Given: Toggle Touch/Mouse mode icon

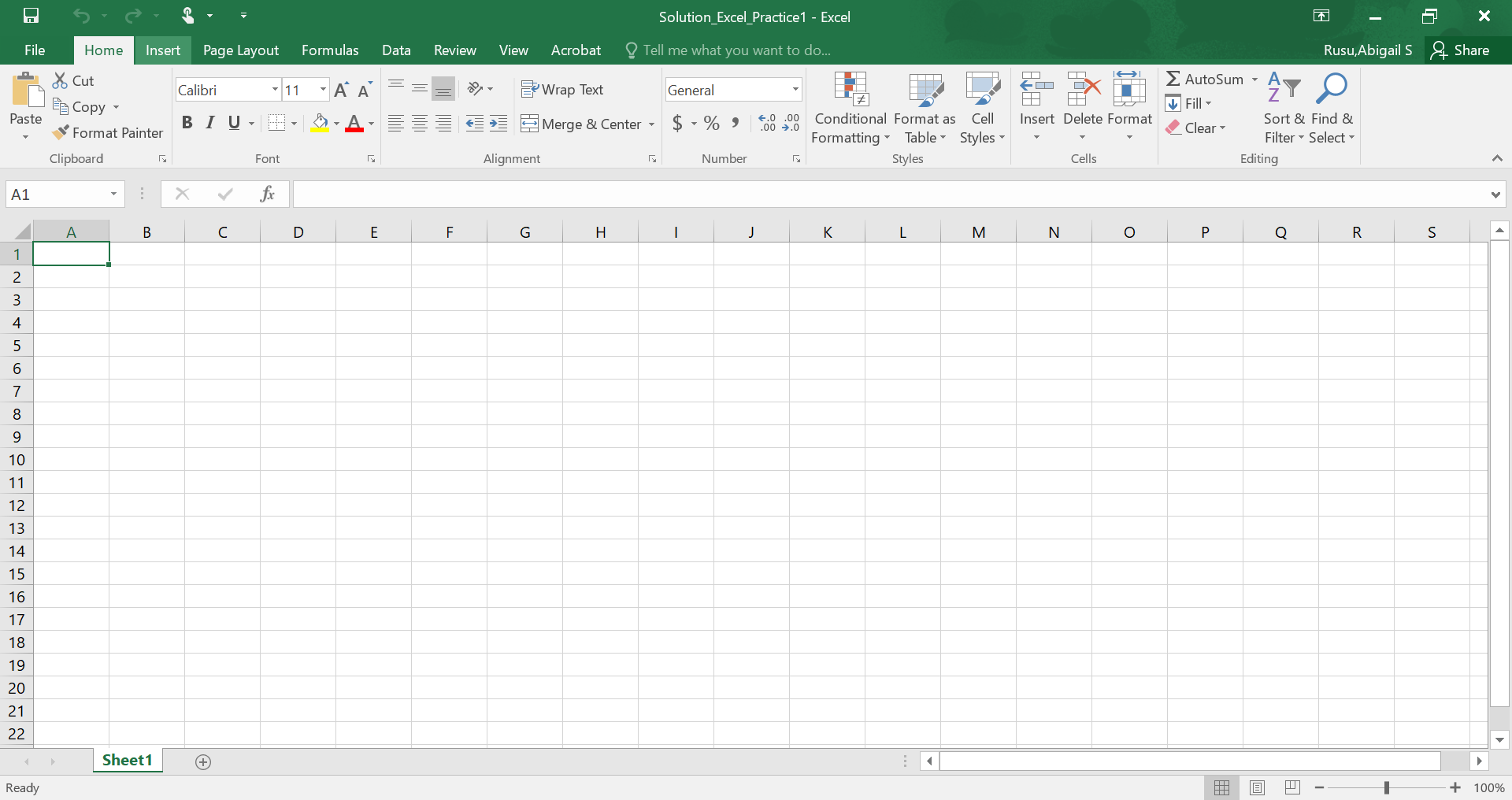Looking at the screenshot, I should 187,16.
